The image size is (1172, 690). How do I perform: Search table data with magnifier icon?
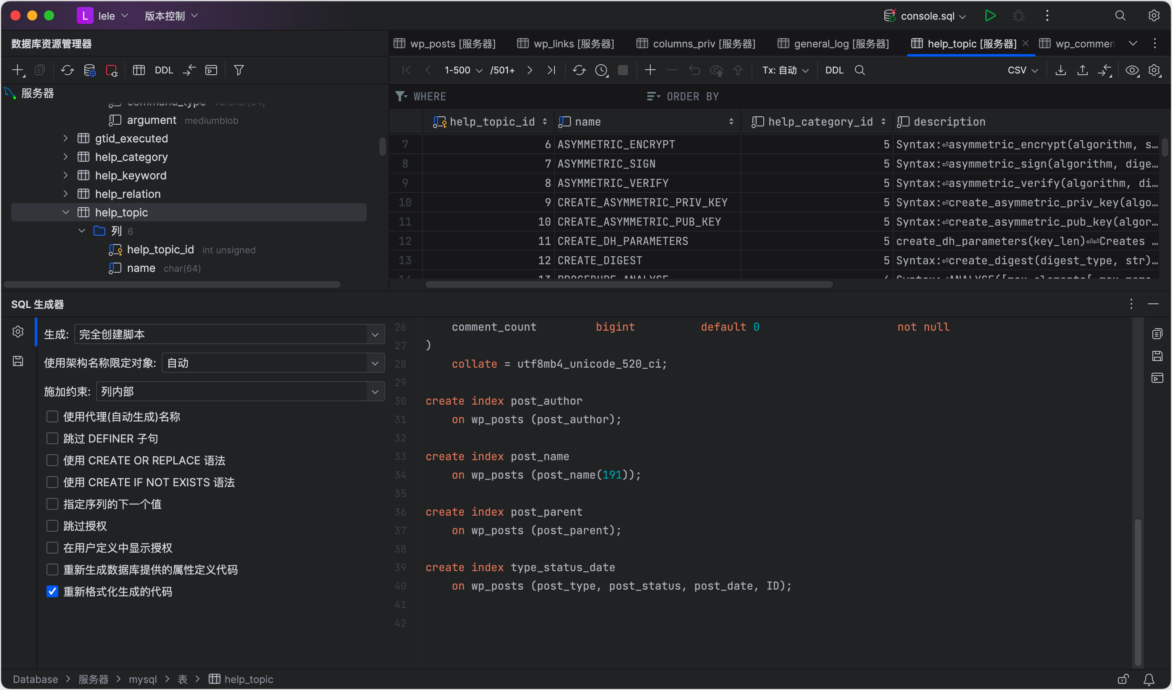[860, 70]
